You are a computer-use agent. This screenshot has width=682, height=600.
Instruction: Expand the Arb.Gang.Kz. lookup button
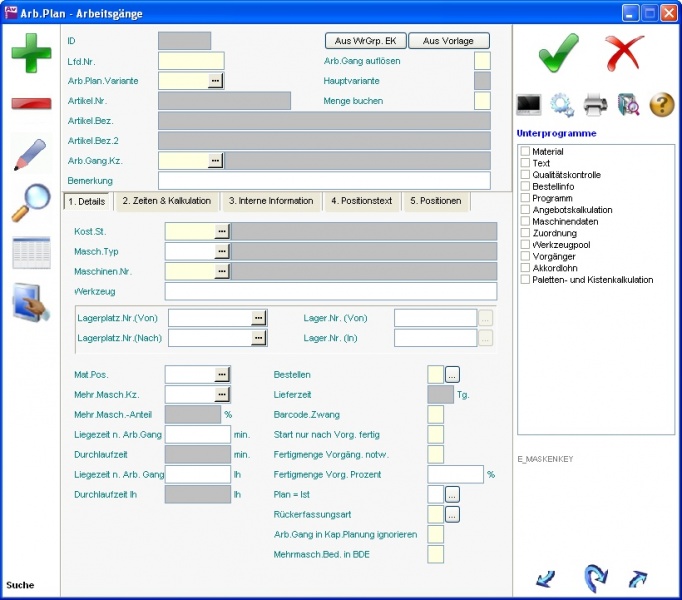tap(215, 160)
